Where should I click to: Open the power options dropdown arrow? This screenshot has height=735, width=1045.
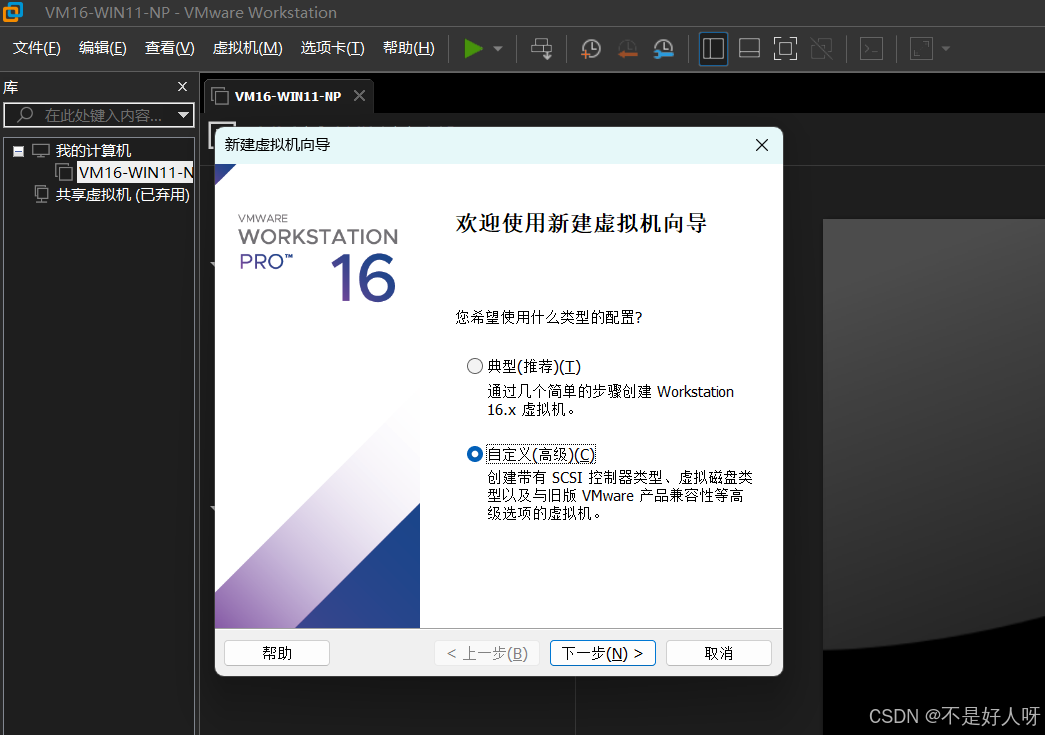click(498, 49)
